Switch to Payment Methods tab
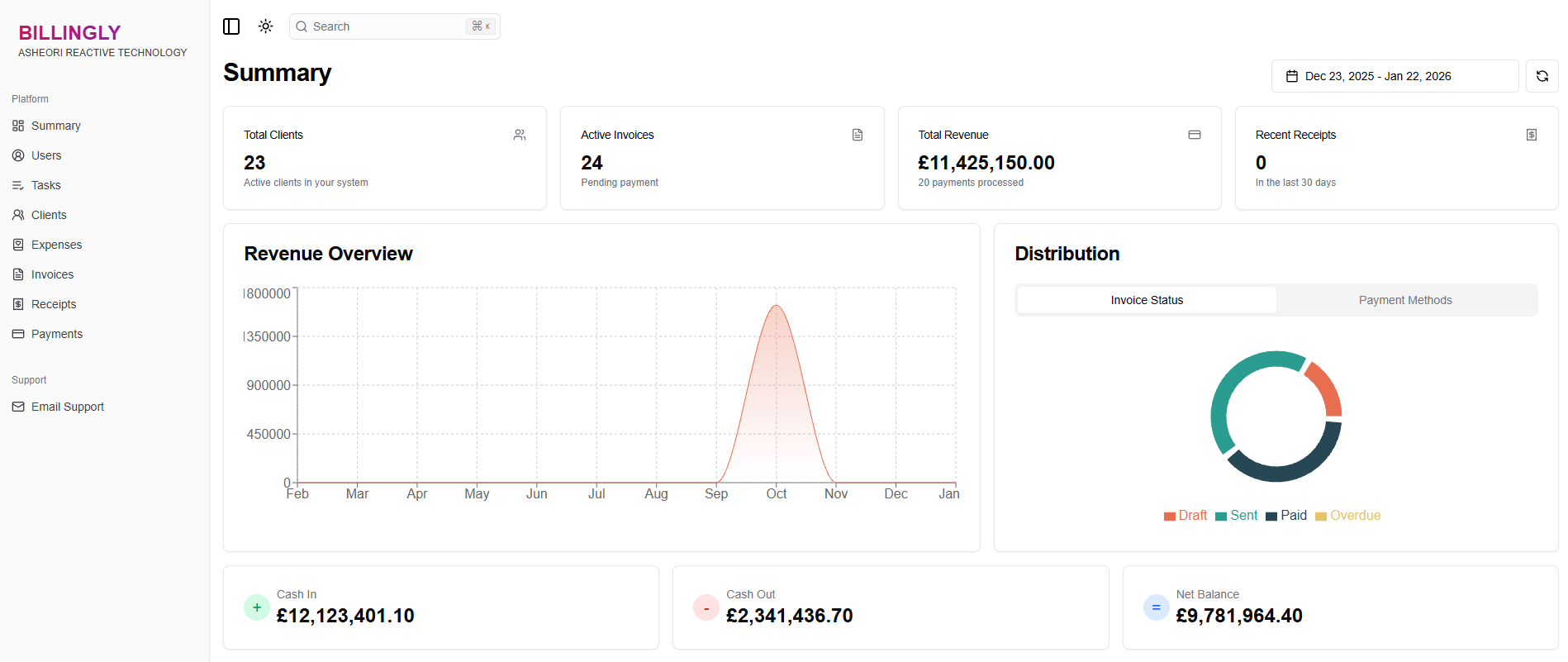 (1404, 300)
